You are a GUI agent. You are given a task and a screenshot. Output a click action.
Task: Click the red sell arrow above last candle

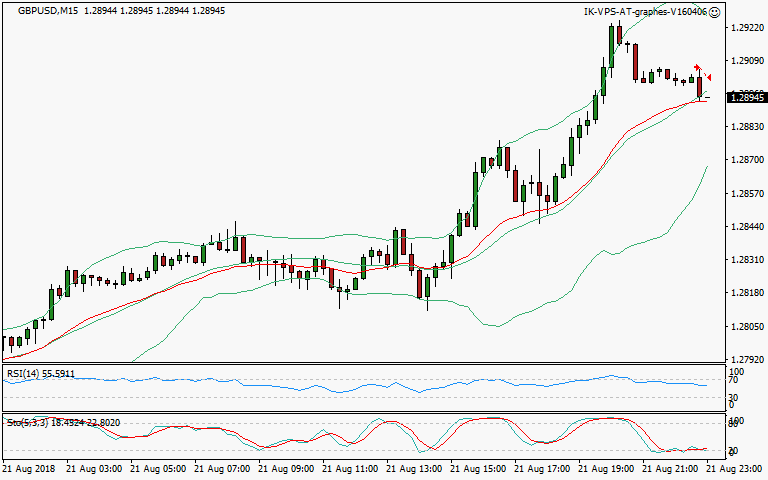pos(697,67)
